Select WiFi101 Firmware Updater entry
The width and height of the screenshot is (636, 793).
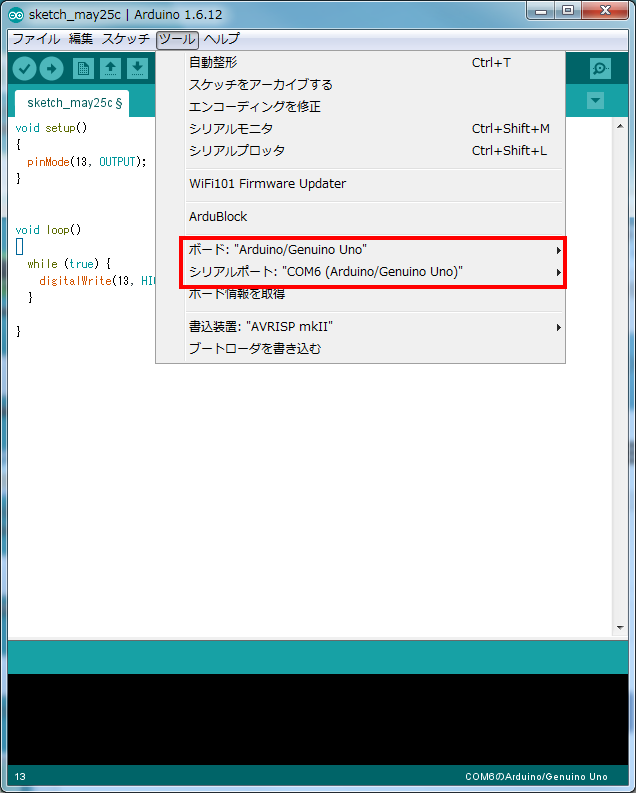point(267,184)
